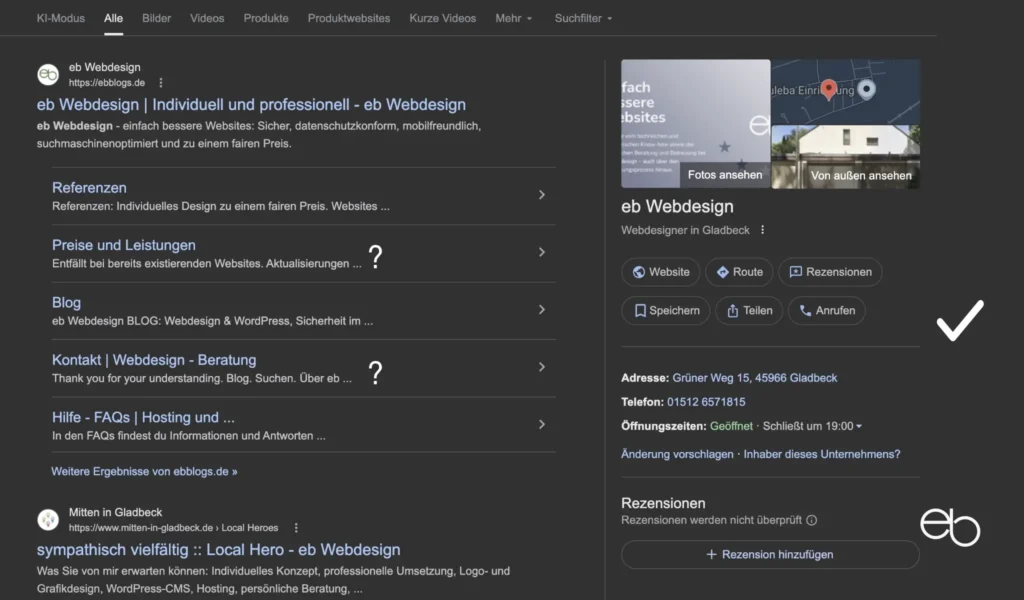Share the listing via the Teilen icon
1024x600 pixels.
[733, 311]
